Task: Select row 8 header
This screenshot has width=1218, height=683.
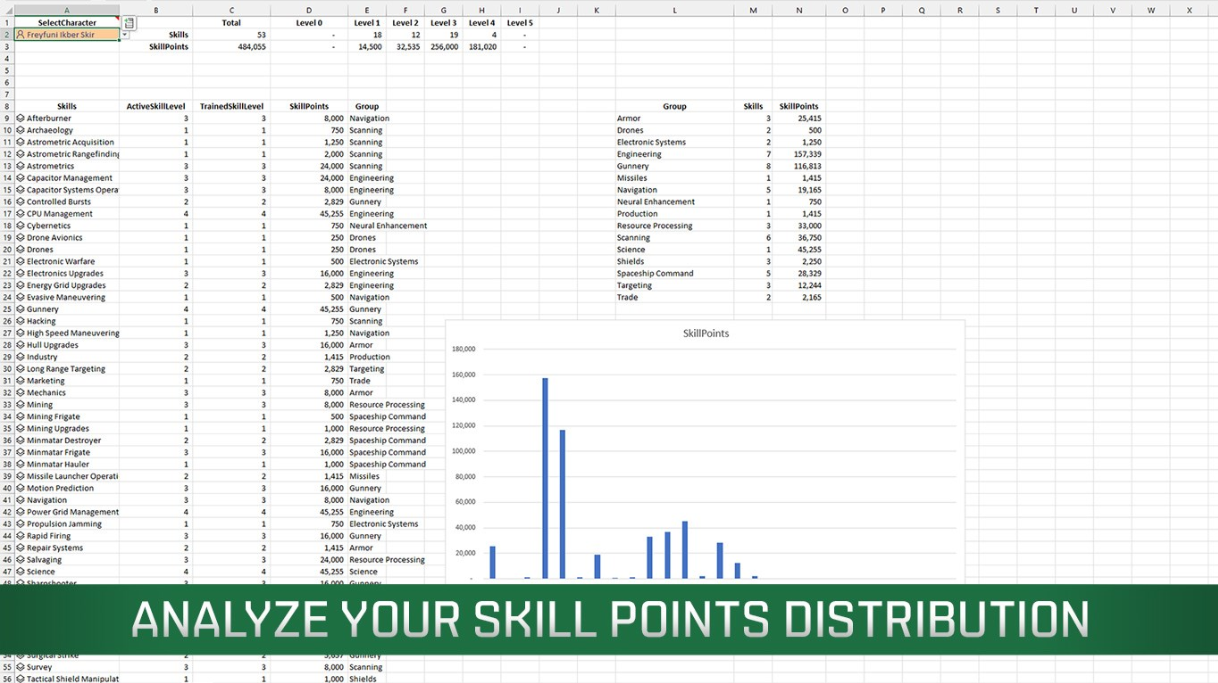Action: pyautogui.click(x=7, y=106)
